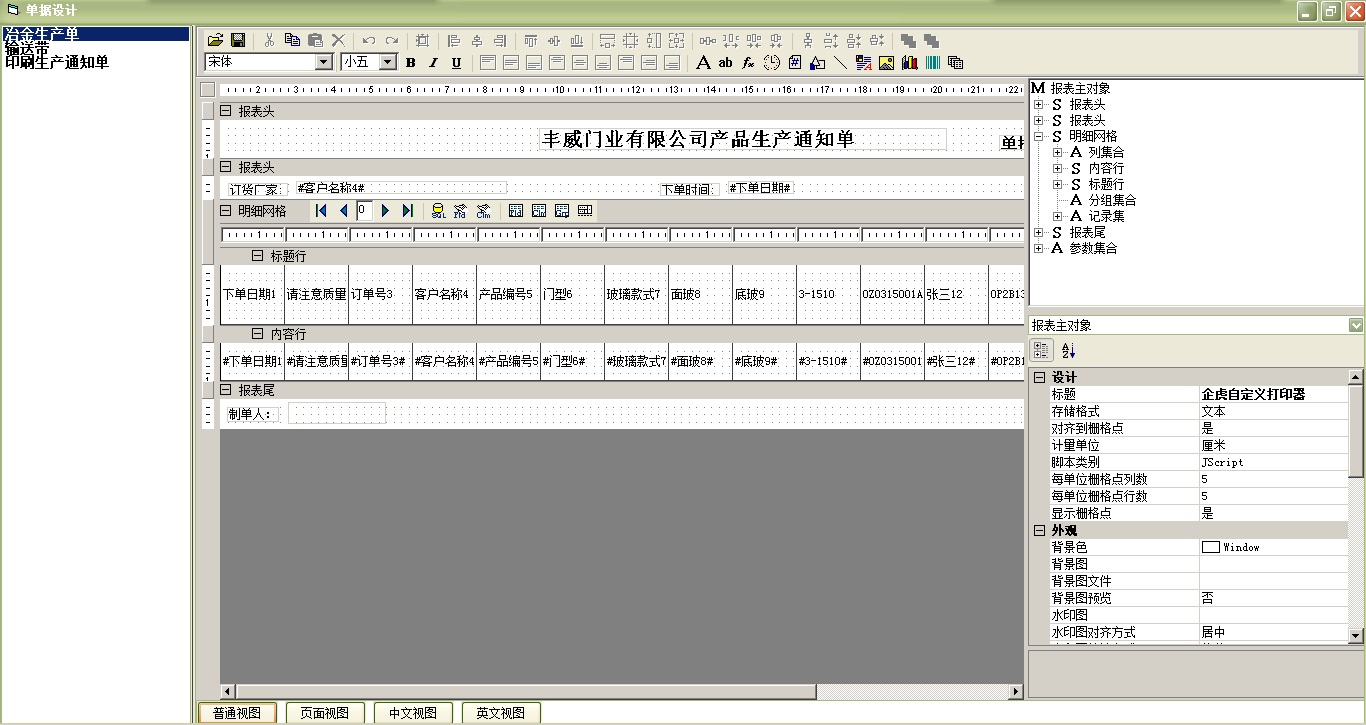Select the #客户名称4# field in header
The width and height of the screenshot is (1366, 725).
pos(401,188)
